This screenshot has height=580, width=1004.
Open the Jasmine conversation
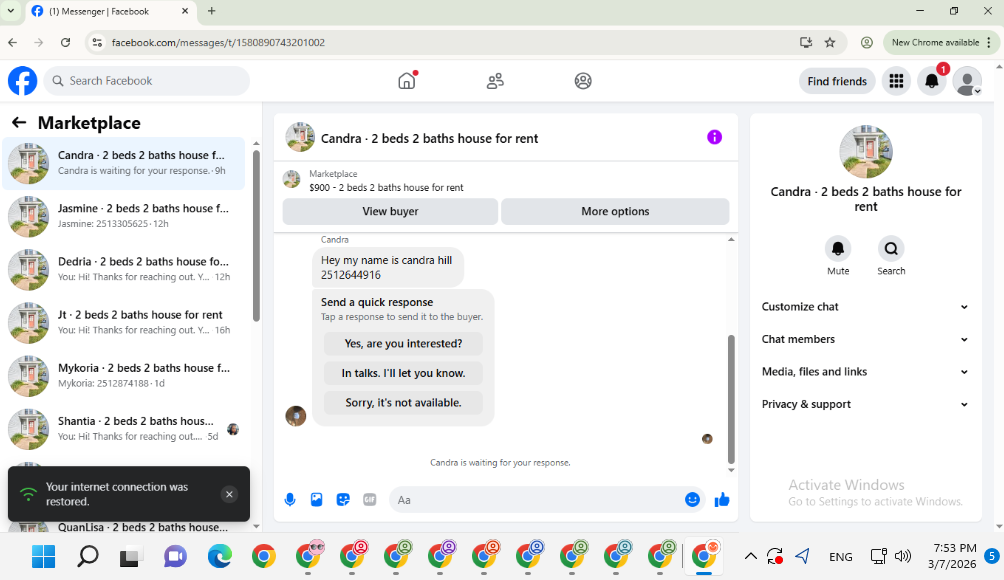(124, 216)
